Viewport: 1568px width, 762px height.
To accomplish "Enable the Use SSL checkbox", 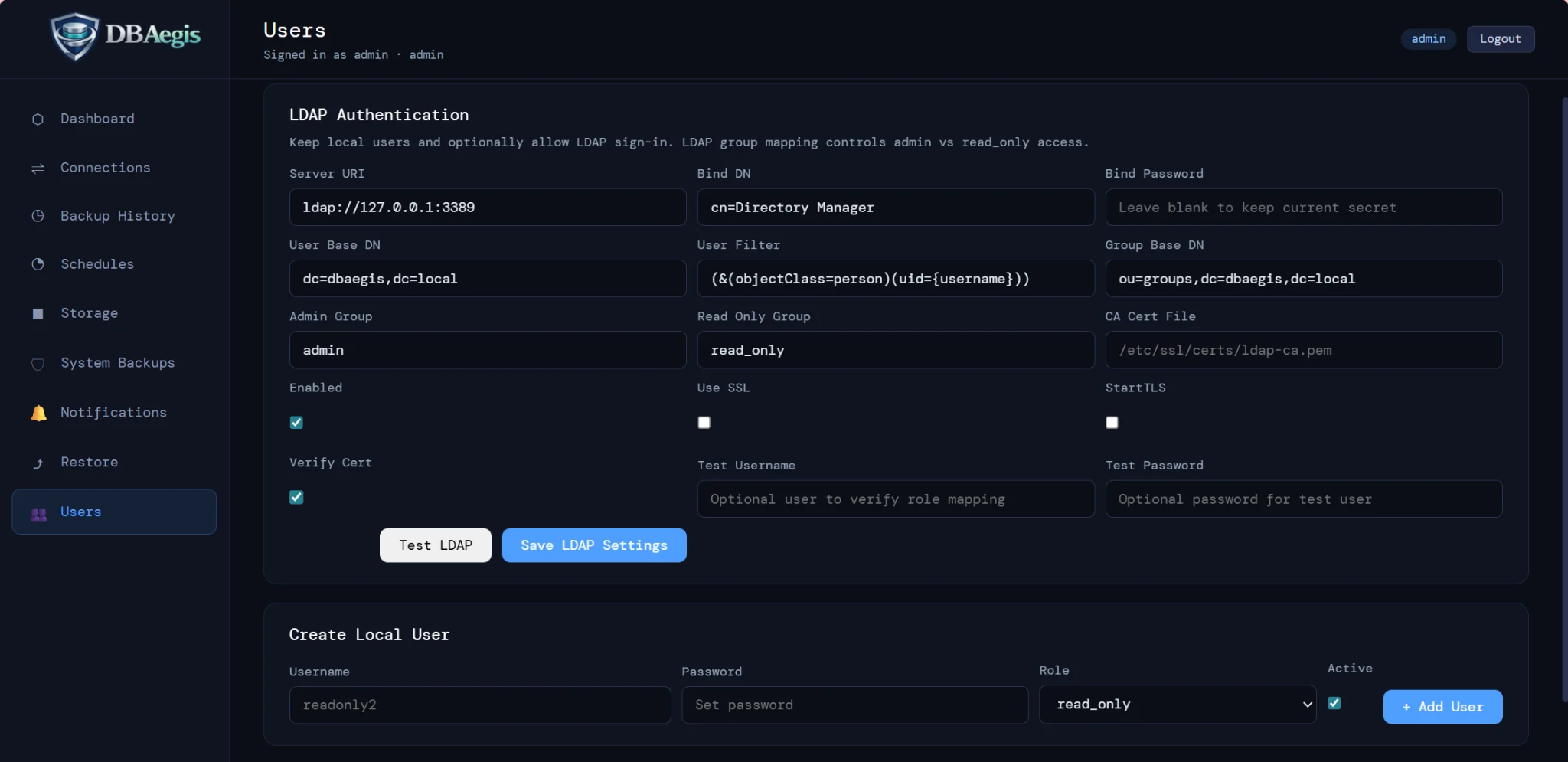I will [704, 423].
